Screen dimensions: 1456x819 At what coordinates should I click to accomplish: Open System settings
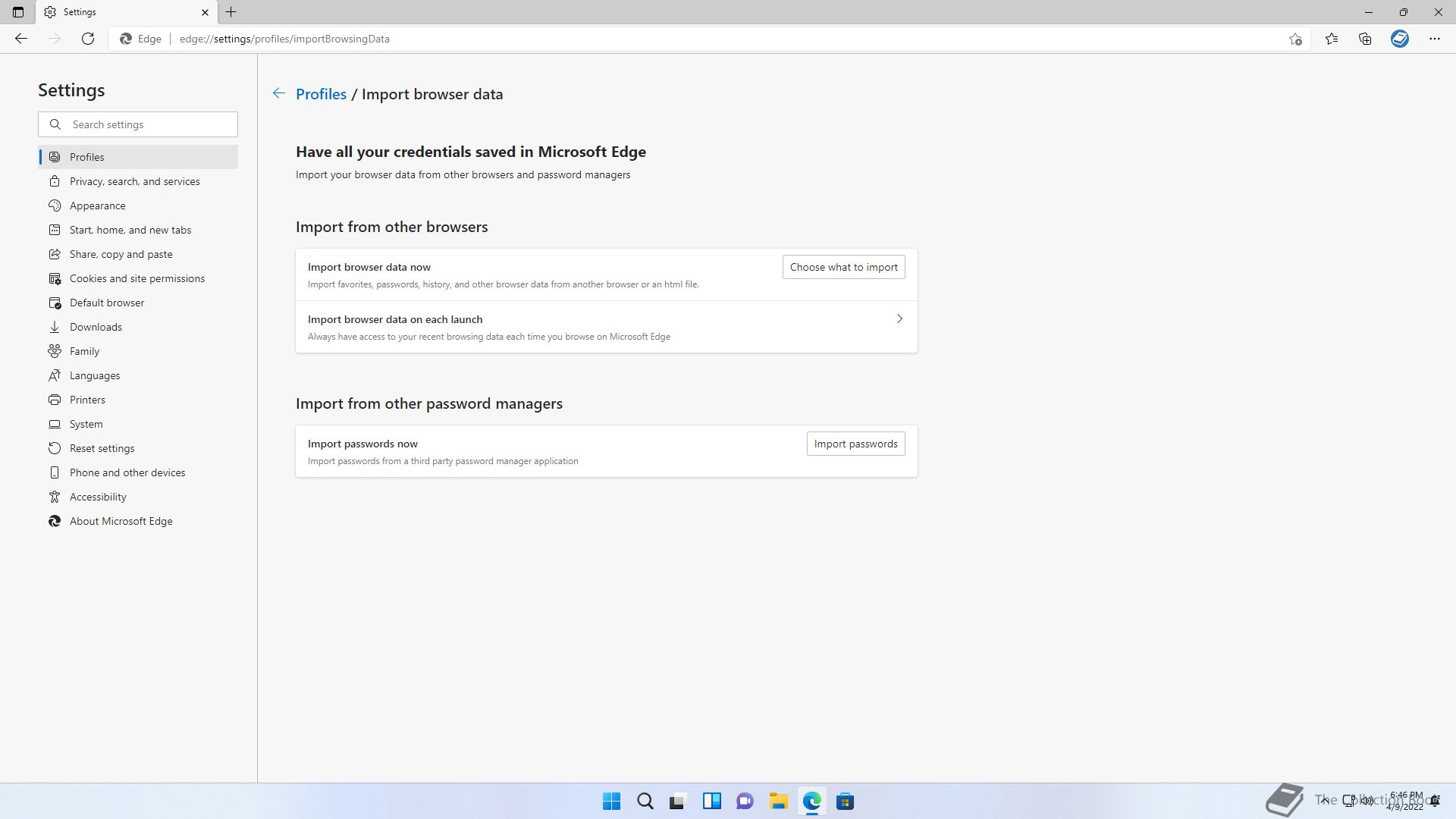coord(138,424)
